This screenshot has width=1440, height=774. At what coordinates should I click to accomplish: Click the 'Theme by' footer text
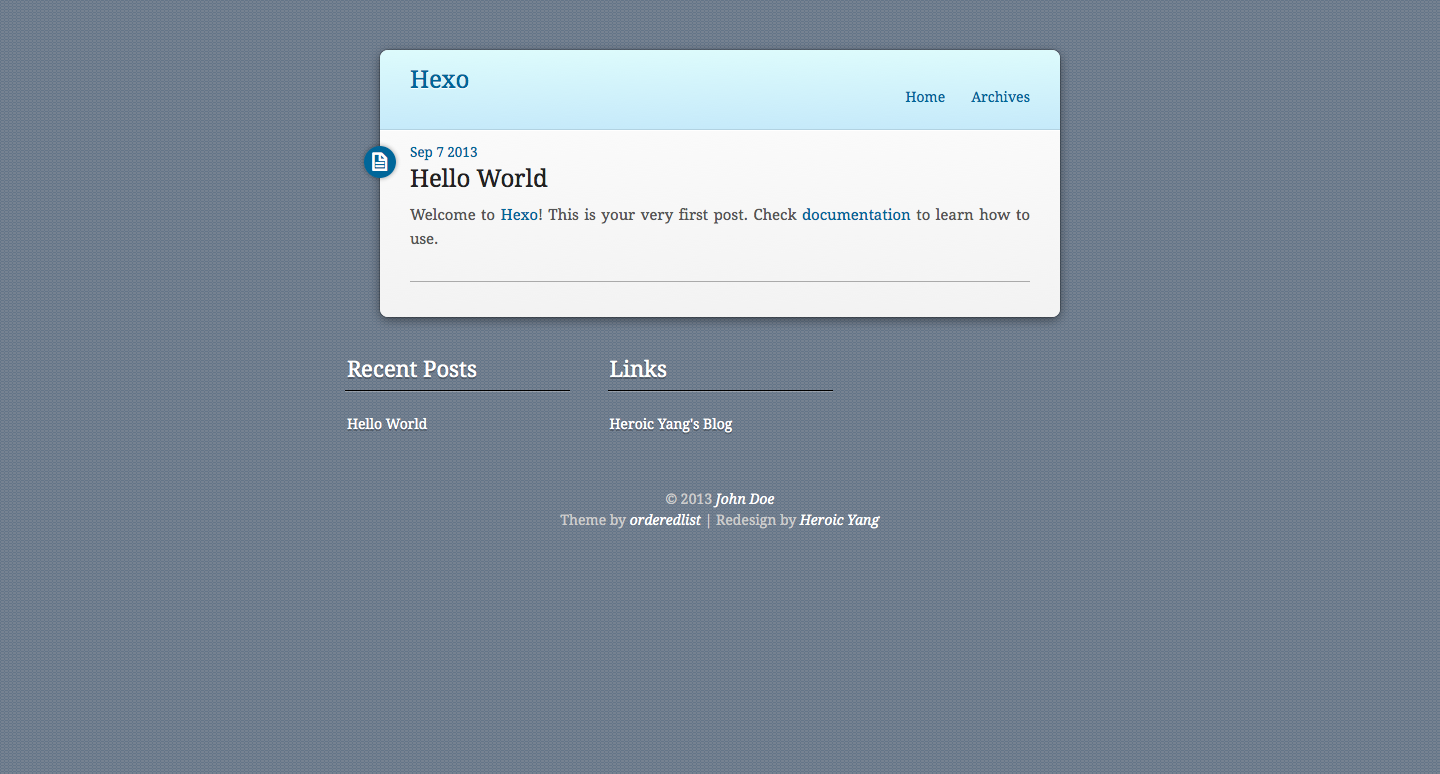[593, 520]
